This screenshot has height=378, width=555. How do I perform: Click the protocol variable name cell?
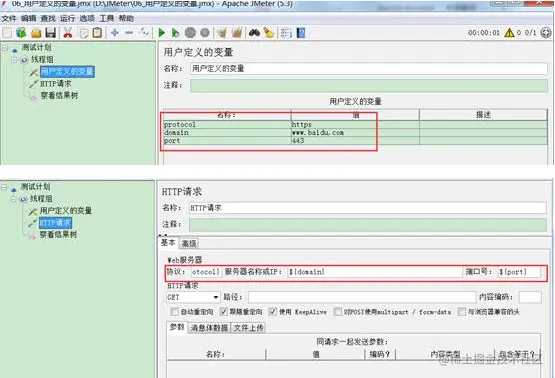pos(227,125)
